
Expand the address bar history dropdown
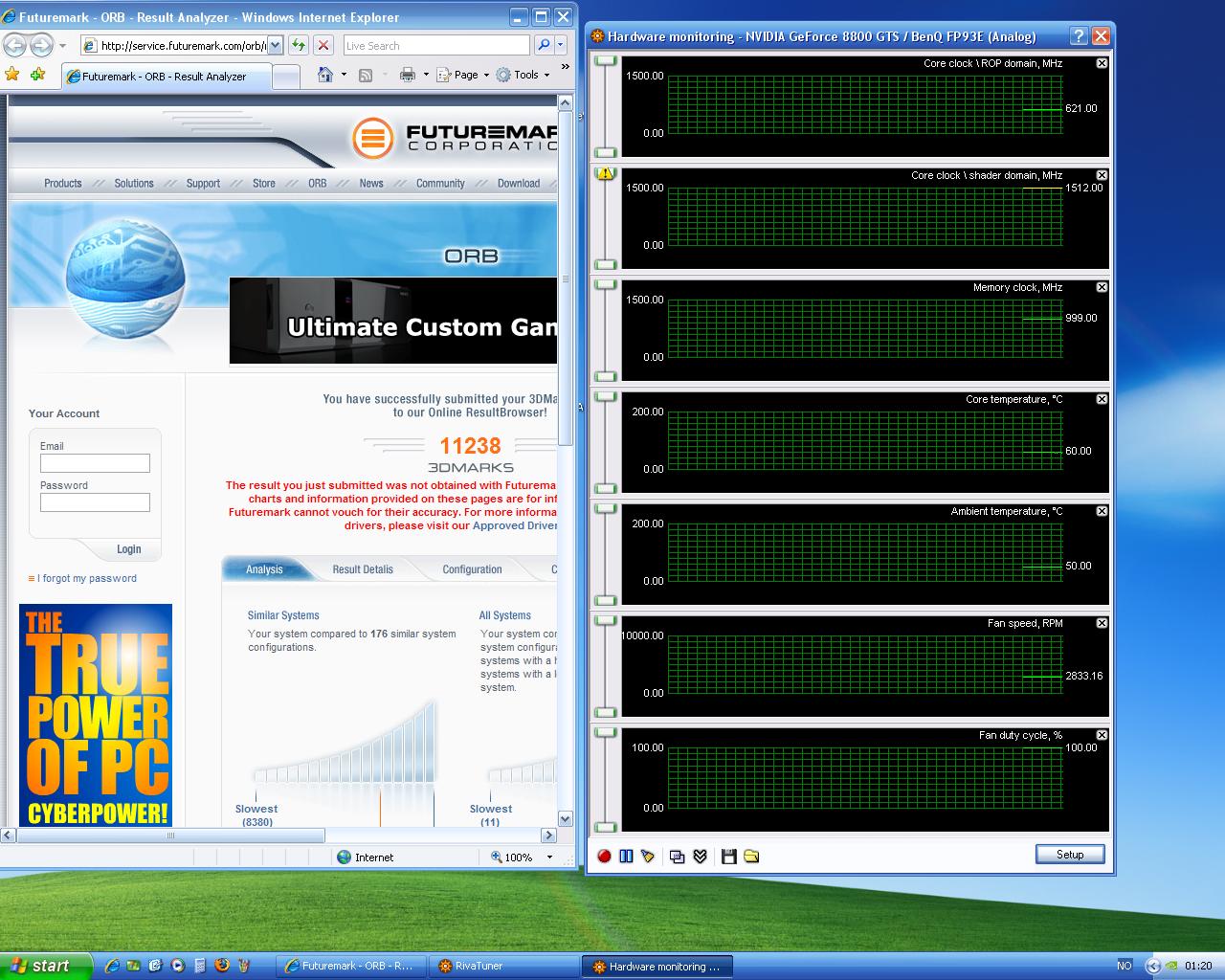point(276,45)
